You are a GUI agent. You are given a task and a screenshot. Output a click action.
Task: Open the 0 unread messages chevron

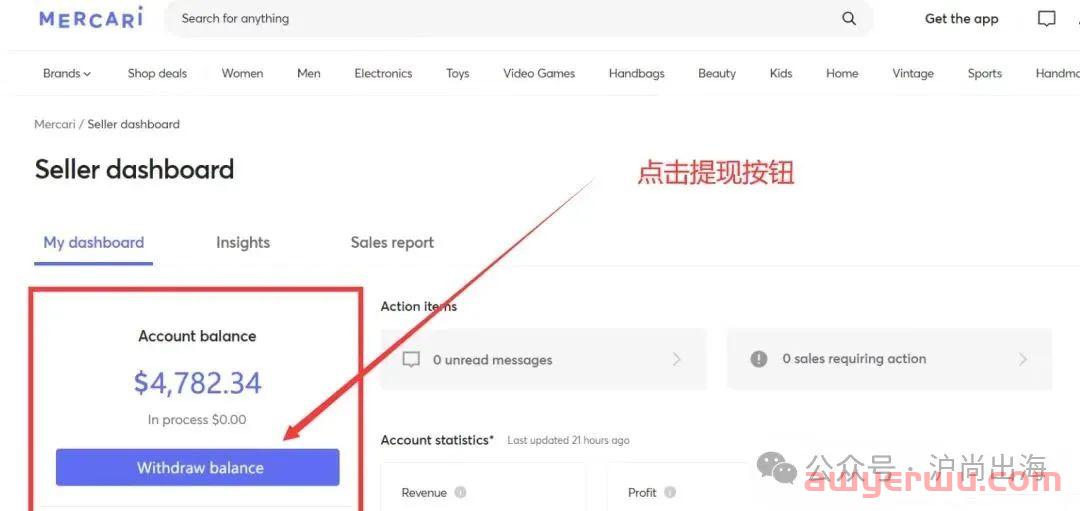pos(676,359)
